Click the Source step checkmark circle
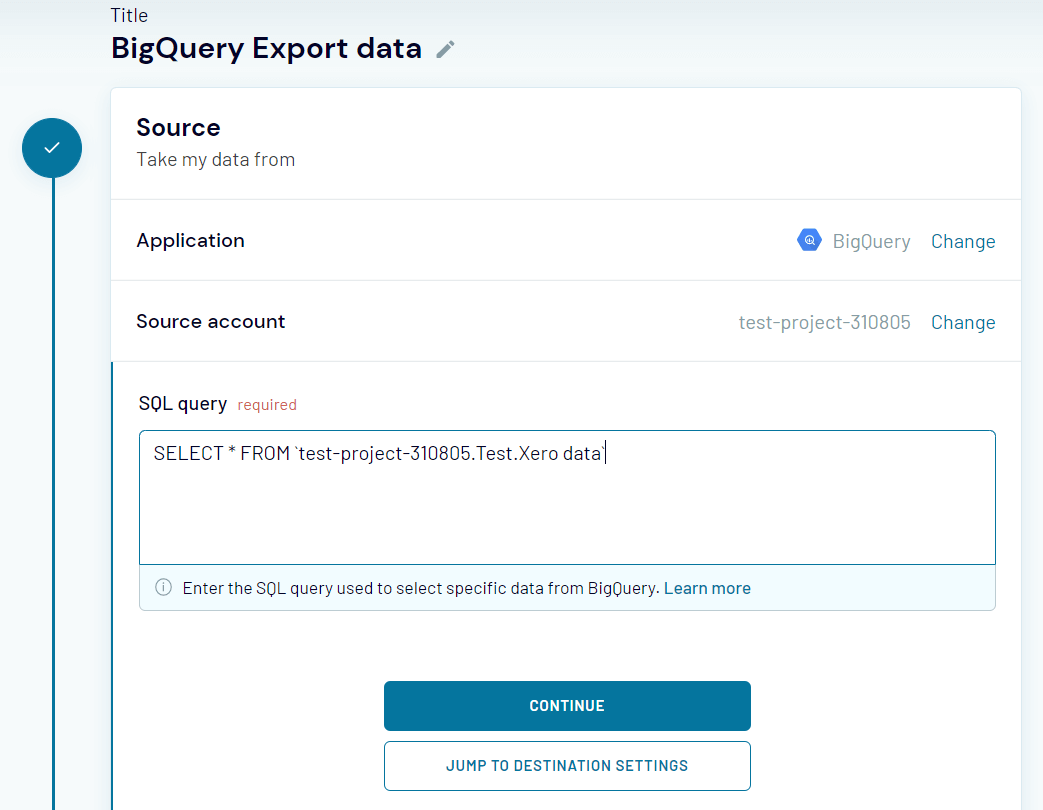The image size is (1043, 810). coord(52,148)
